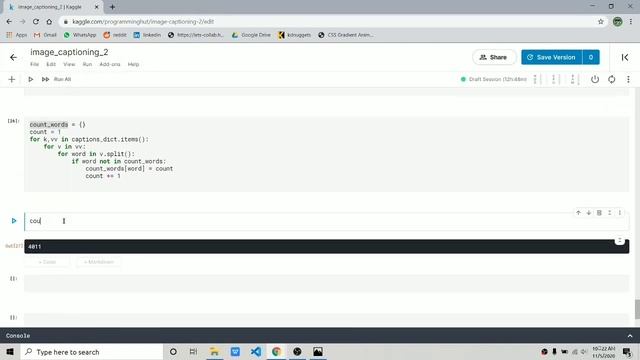
Task: Open WhatsApp bookmark
Action: coord(80,35)
